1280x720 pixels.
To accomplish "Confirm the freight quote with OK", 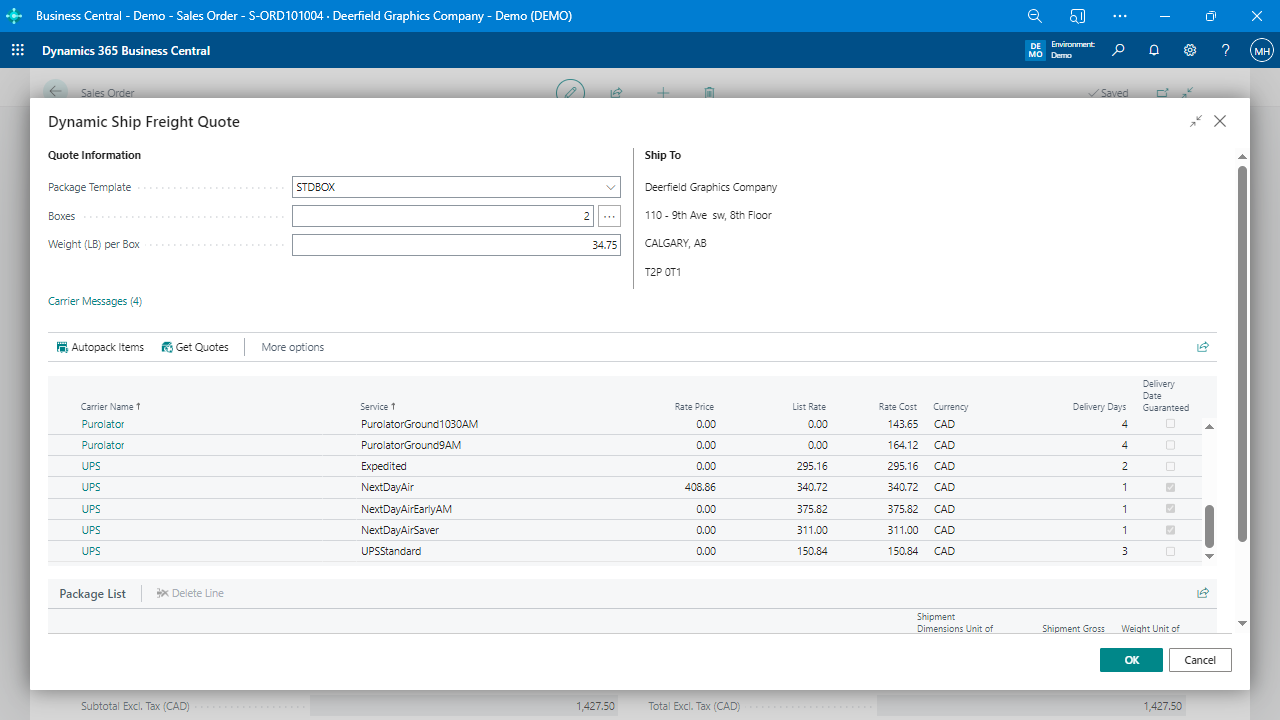I will coord(1130,660).
